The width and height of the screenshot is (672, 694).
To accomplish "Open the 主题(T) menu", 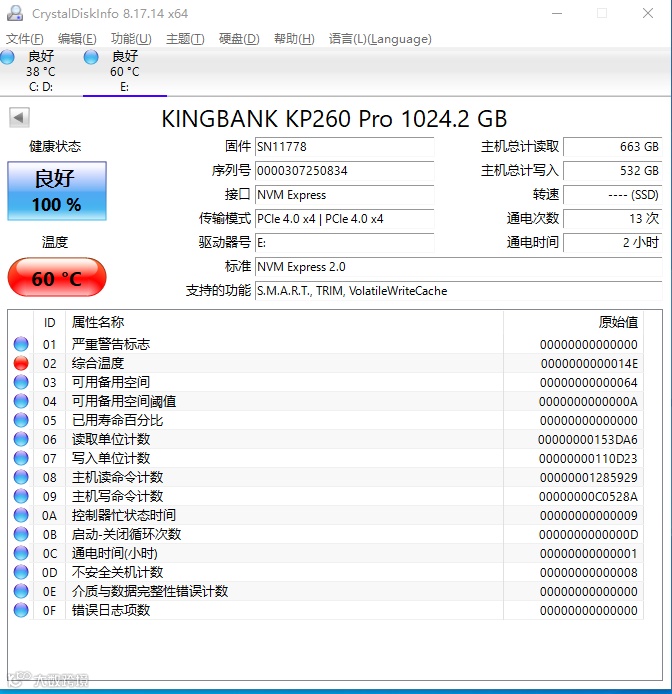I will point(185,39).
